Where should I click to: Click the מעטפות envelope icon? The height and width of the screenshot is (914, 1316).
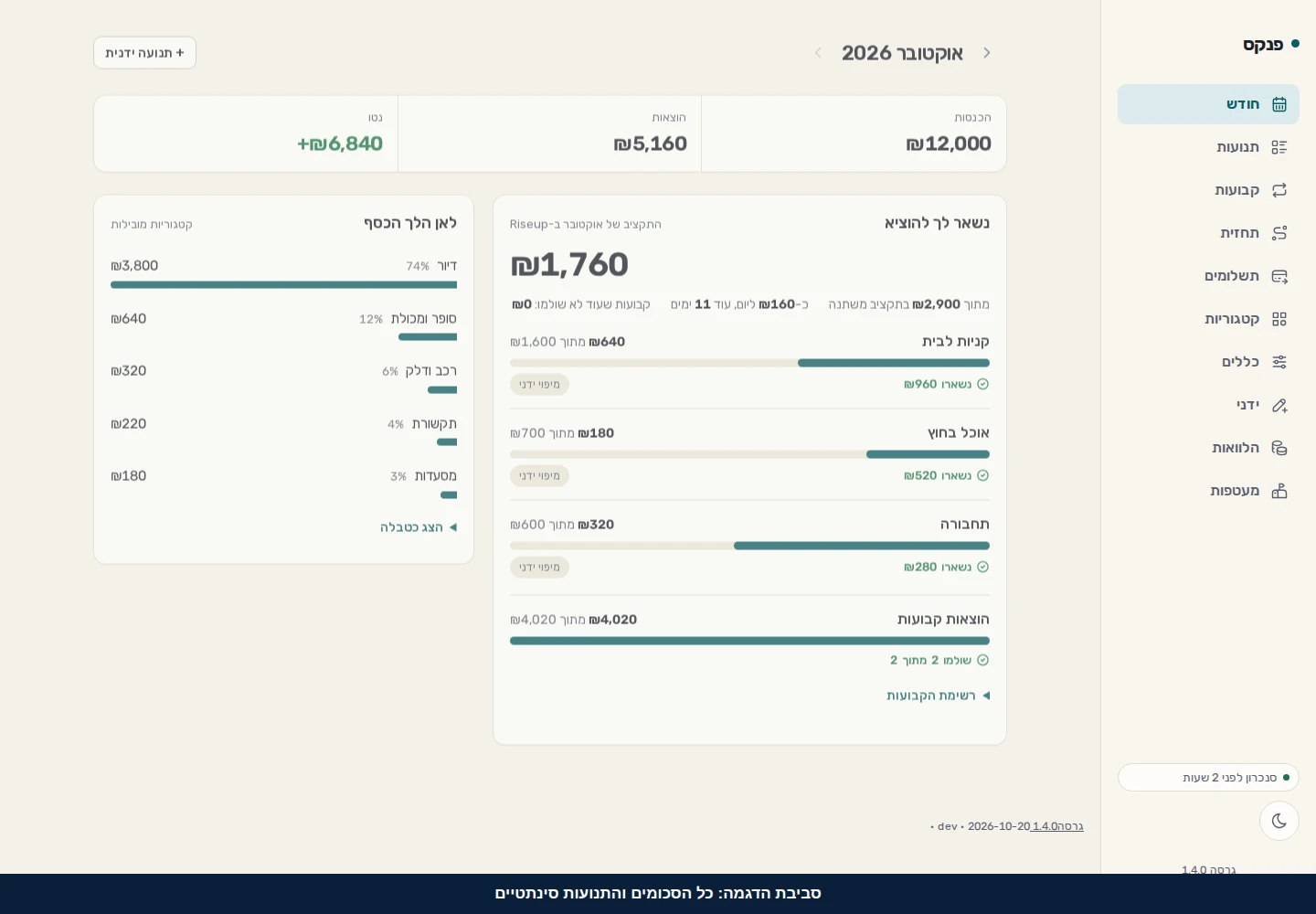[x=1279, y=491]
